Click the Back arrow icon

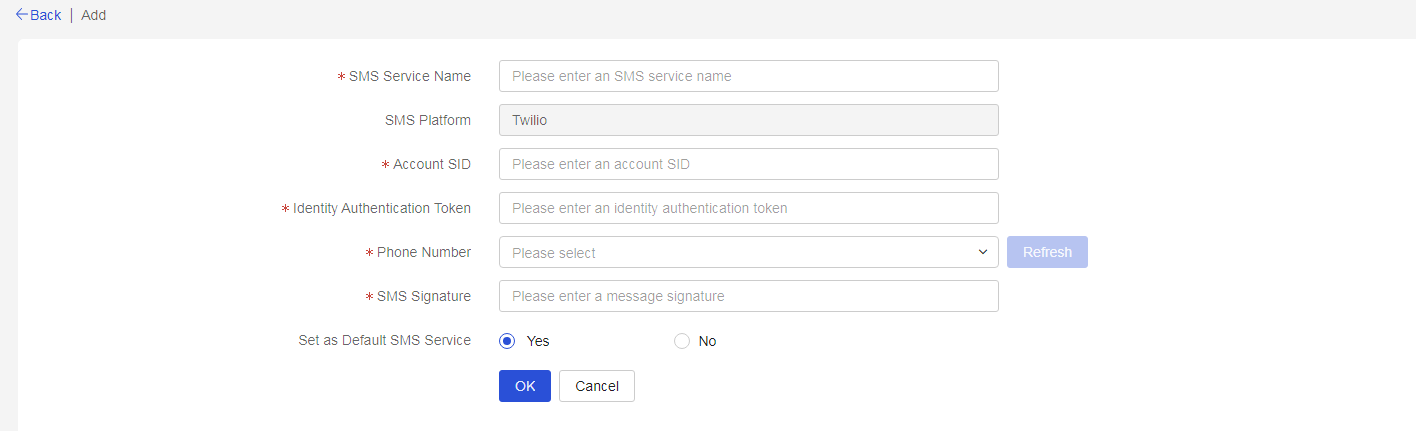22,15
